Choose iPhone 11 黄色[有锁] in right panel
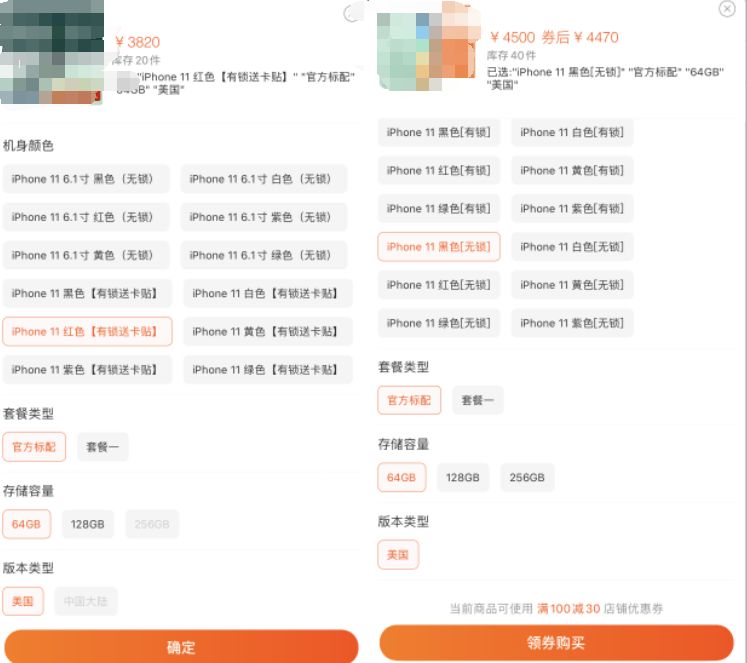The height and width of the screenshot is (663, 747). coord(572,171)
